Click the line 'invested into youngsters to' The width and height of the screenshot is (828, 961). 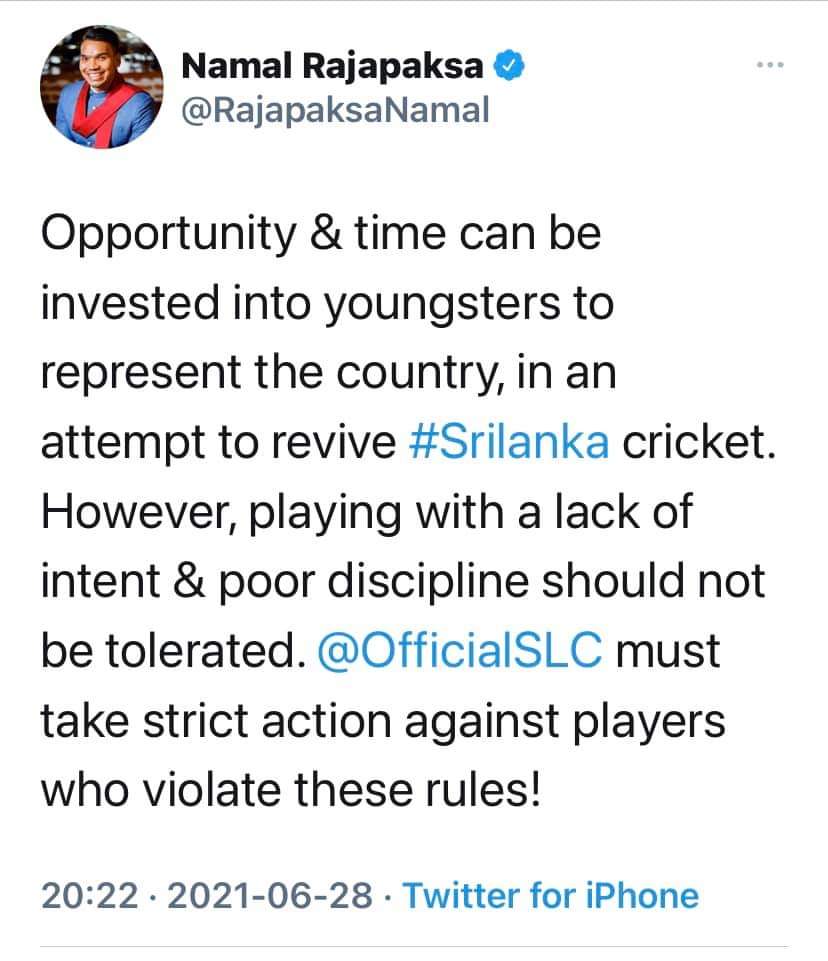tap(327, 305)
